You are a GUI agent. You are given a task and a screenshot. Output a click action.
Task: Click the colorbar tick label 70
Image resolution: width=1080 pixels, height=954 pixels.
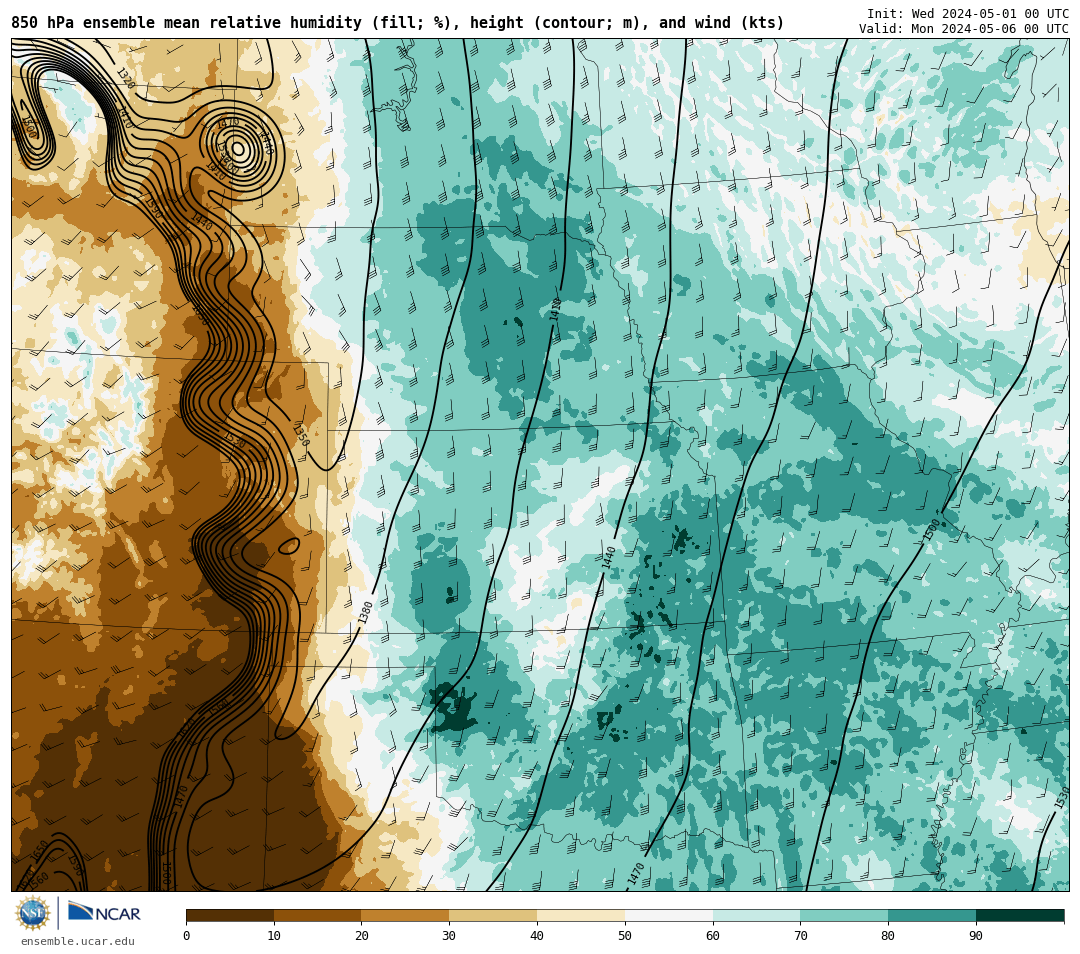click(800, 935)
